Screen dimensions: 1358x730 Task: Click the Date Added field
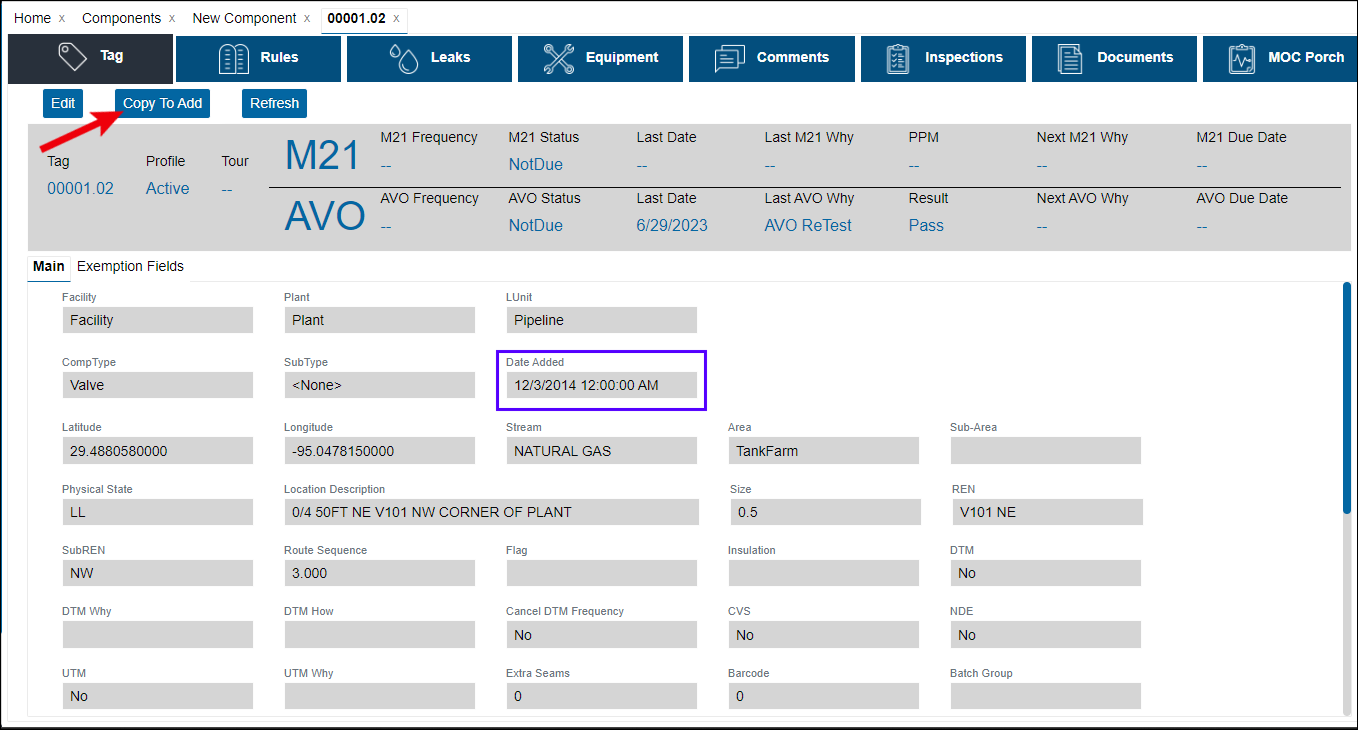coord(601,385)
